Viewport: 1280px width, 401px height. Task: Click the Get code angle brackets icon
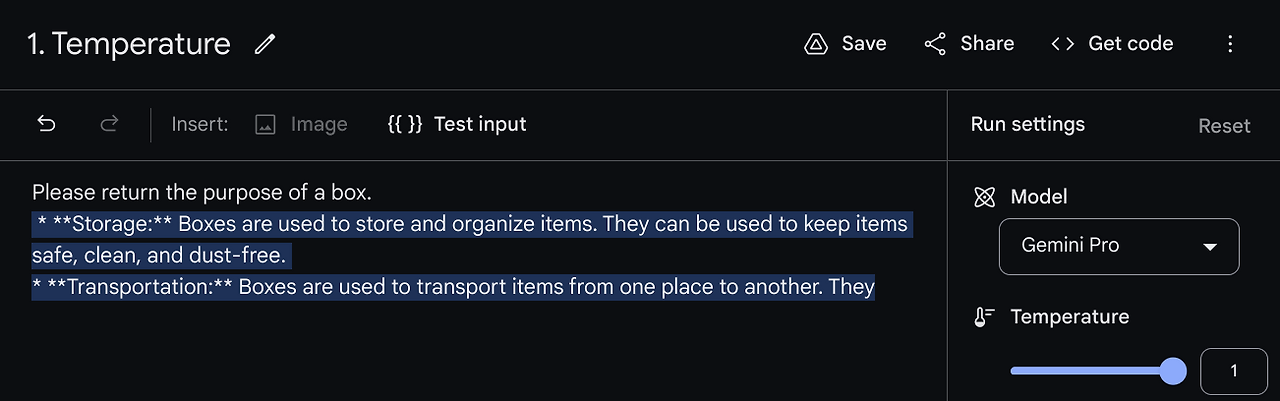(x=1063, y=44)
